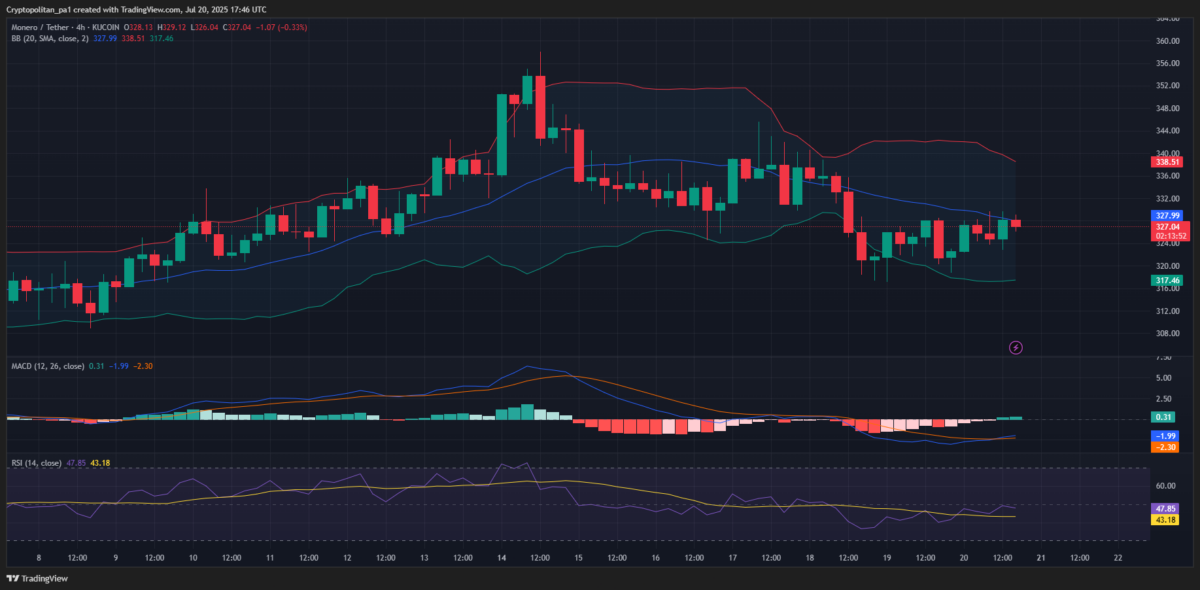This screenshot has height=590, width=1200.
Task: Click the 21 date label on time axis
Action: 1039,558
